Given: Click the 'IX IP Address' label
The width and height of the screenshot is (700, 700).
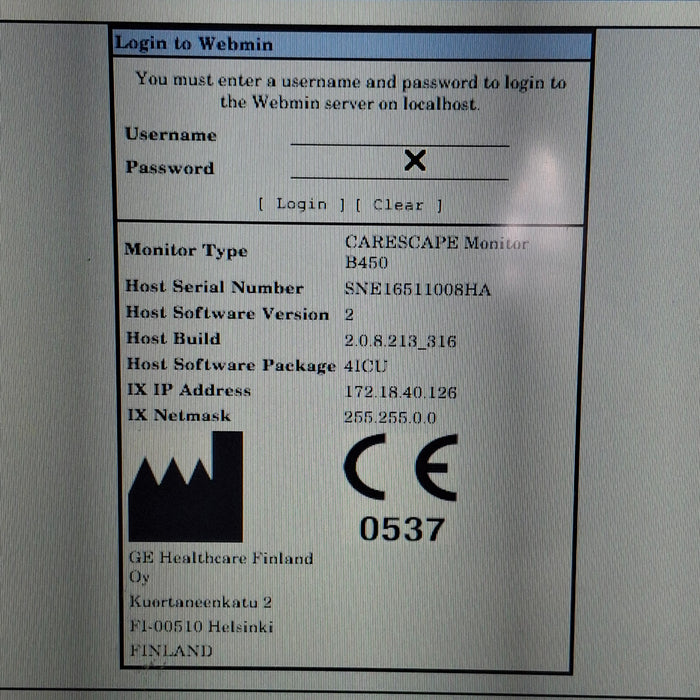Looking at the screenshot, I should [189, 390].
